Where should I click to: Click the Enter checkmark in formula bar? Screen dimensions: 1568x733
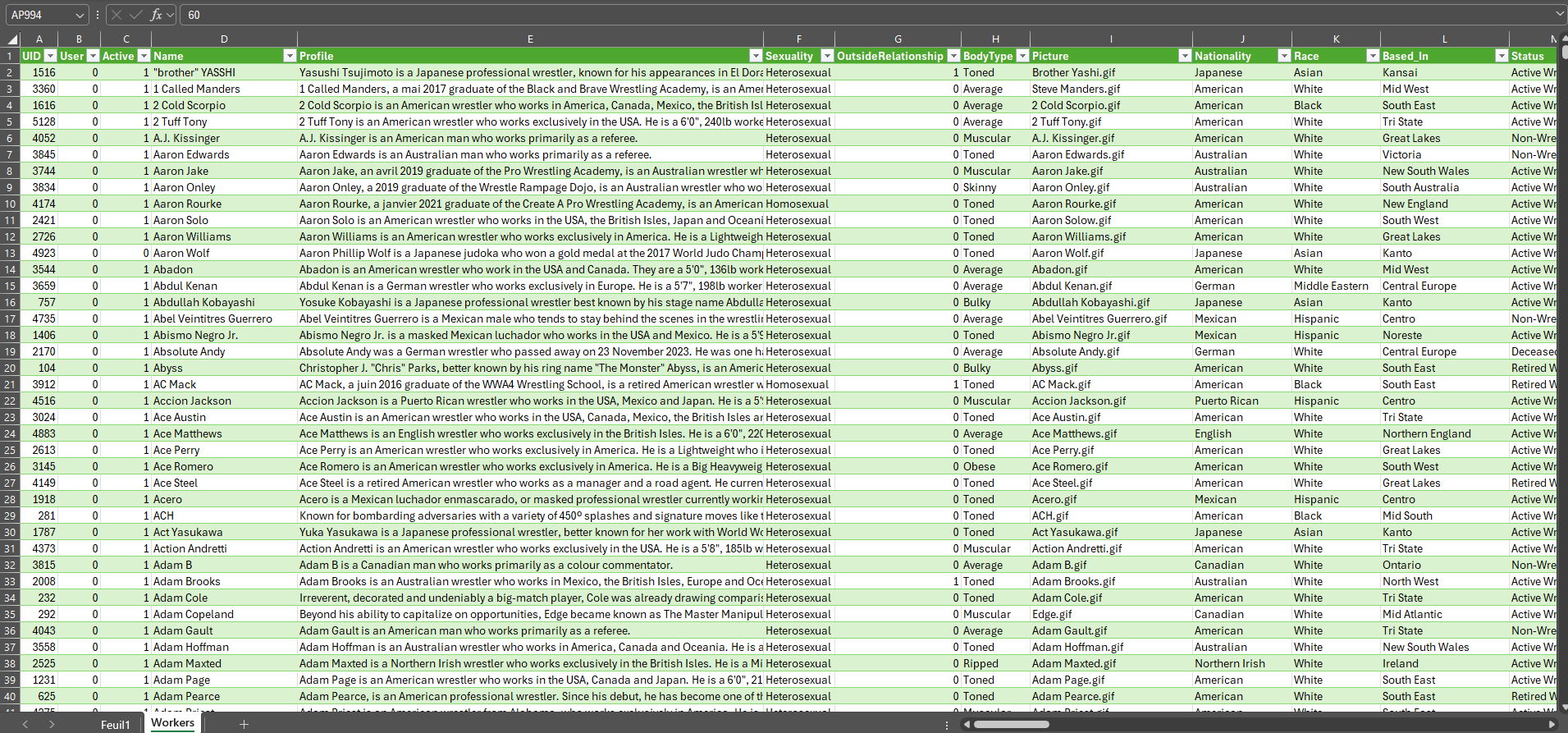(135, 15)
